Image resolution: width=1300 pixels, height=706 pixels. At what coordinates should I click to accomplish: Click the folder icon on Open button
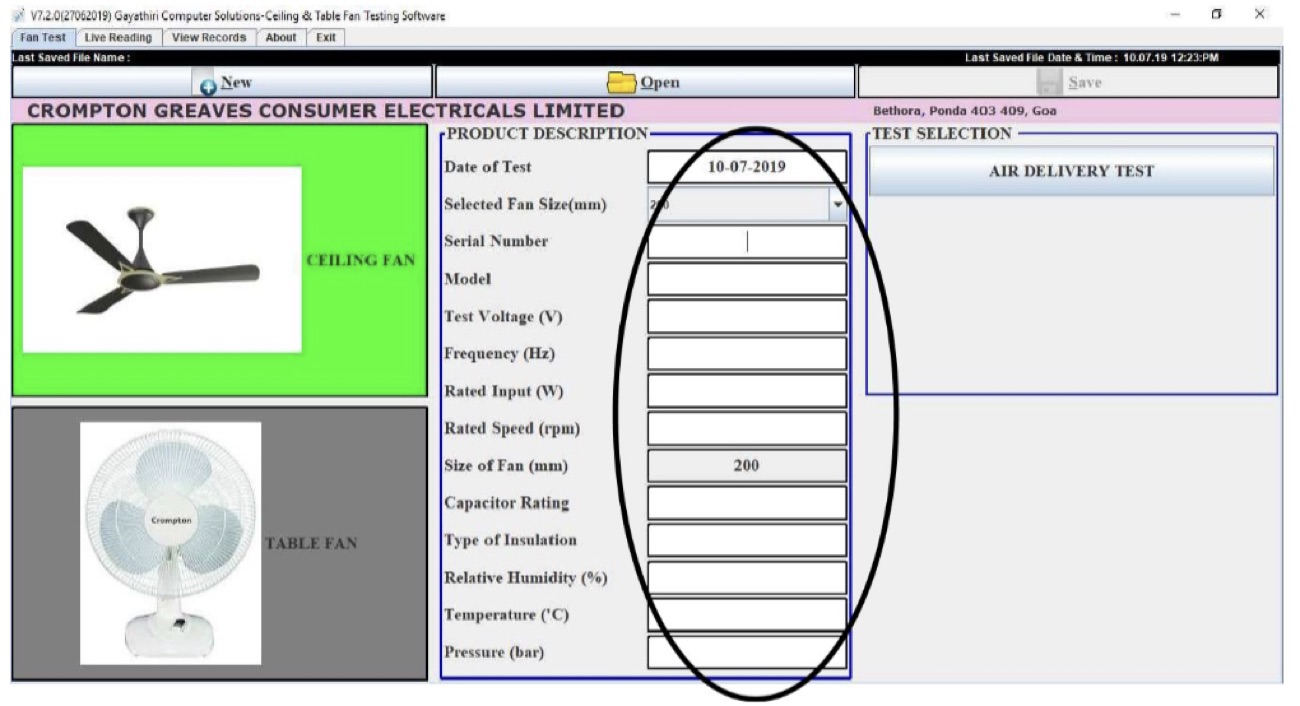(622, 82)
